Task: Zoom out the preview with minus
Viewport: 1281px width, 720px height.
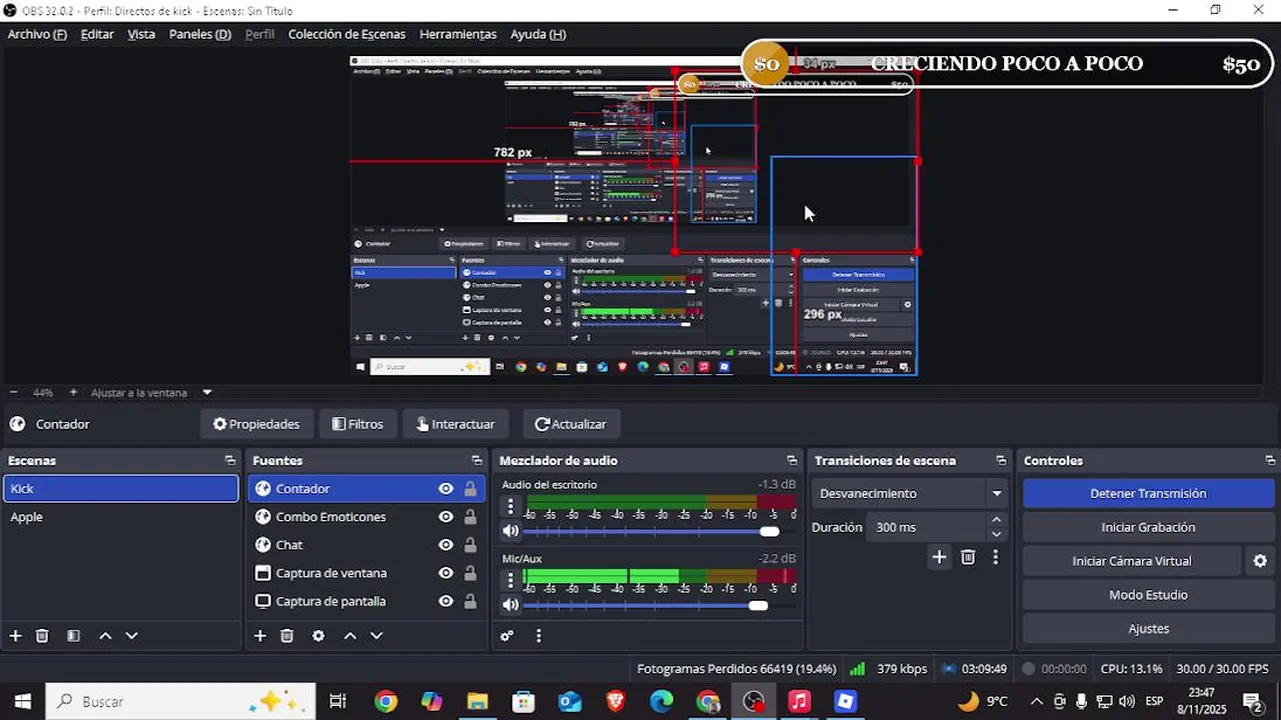Action: 14,393
